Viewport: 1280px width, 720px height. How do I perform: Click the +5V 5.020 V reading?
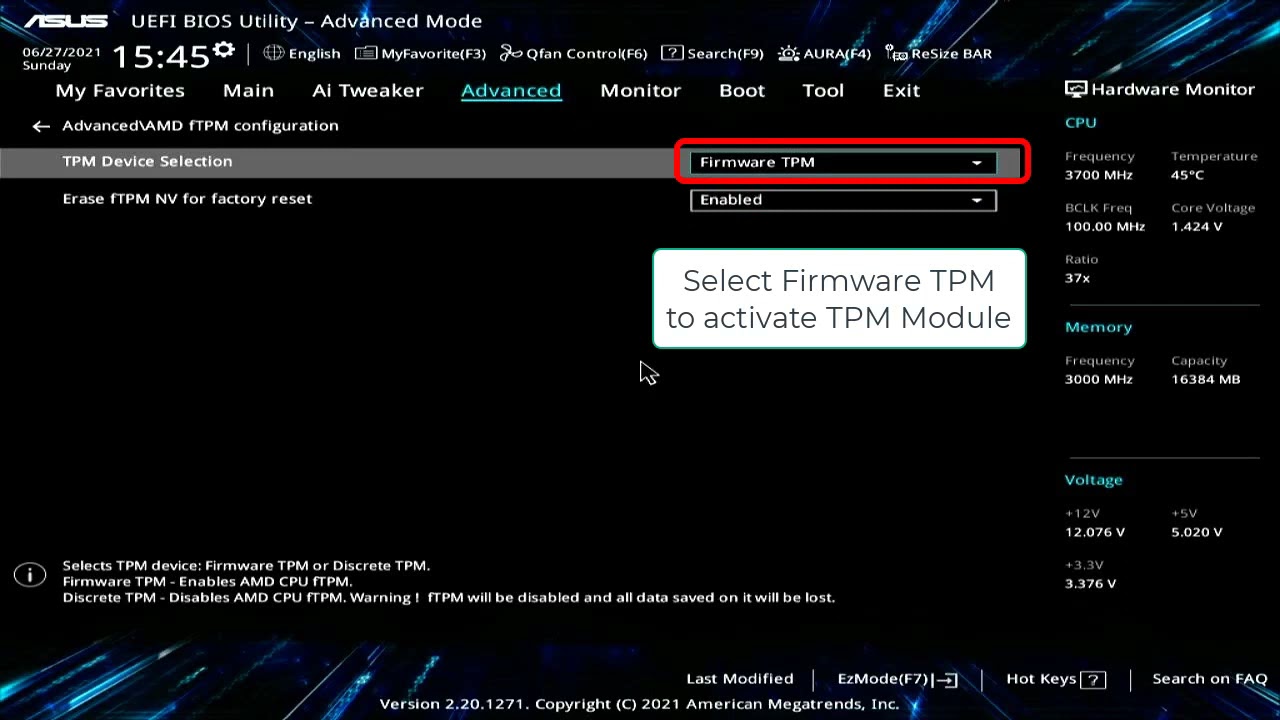[1196, 532]
